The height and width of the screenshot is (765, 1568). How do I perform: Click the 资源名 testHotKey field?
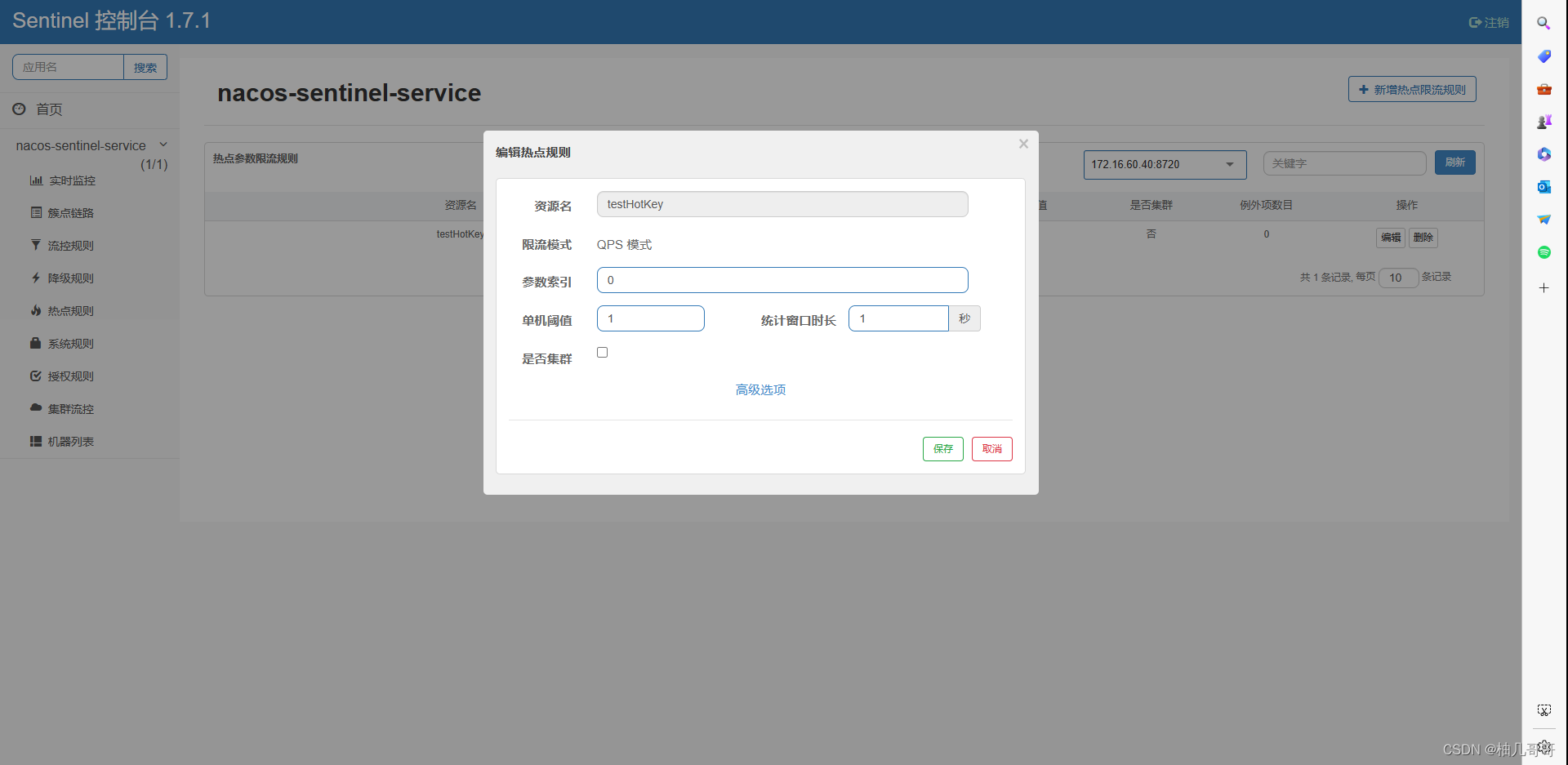click(782, 204)
